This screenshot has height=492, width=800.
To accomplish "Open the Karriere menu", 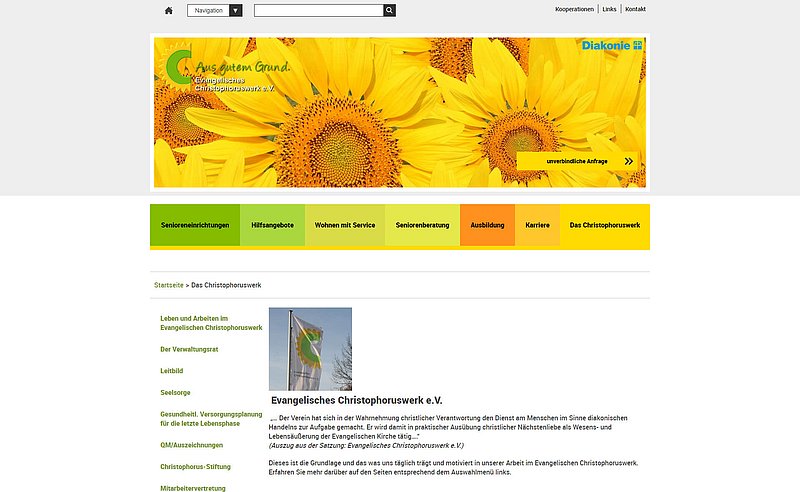I will pos(537,225).
